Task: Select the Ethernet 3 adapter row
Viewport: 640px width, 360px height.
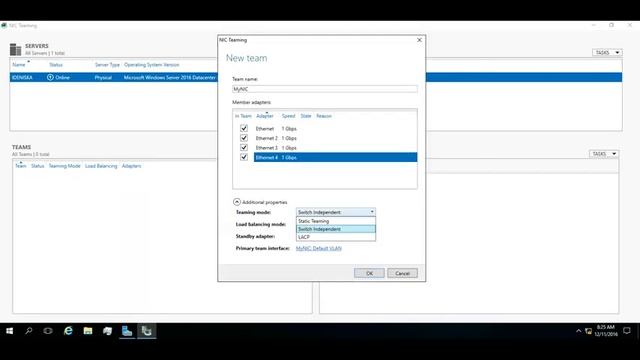Action: coord(336,148)
